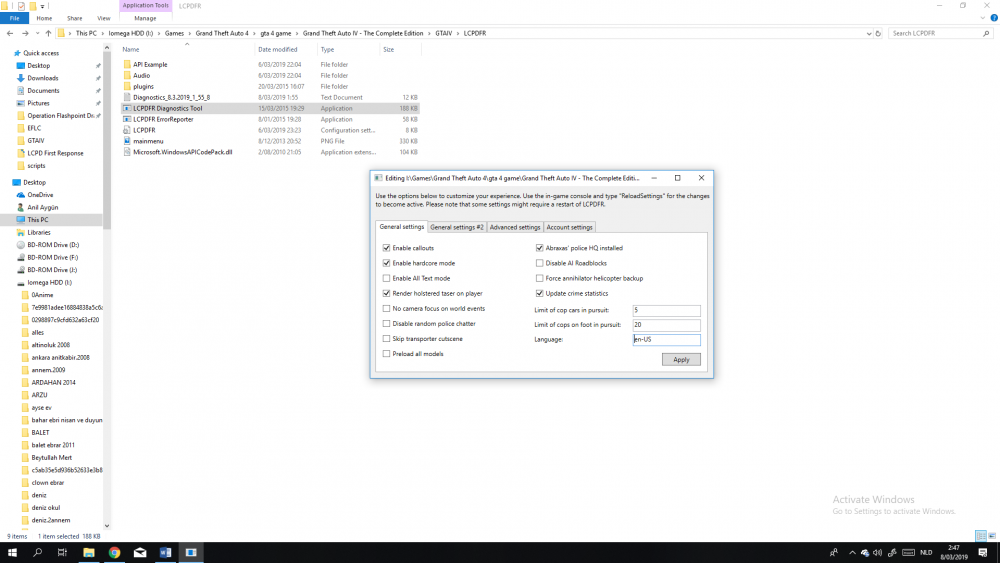
Task: Check Skip transporter cutscene
Action: click(x=386, y=339)
